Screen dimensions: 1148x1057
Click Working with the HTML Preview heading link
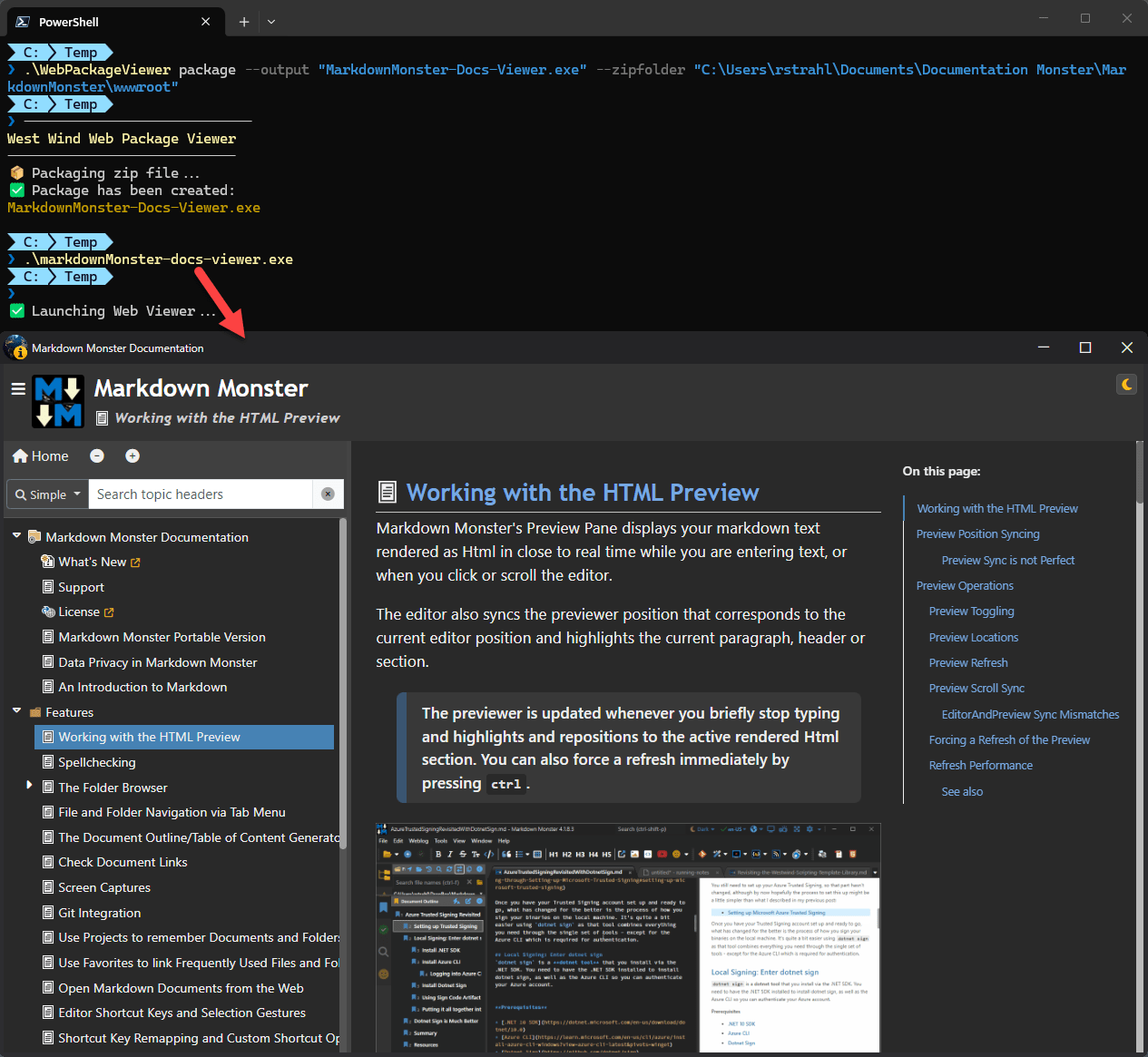pyautogui.click(x=583, y=493)
